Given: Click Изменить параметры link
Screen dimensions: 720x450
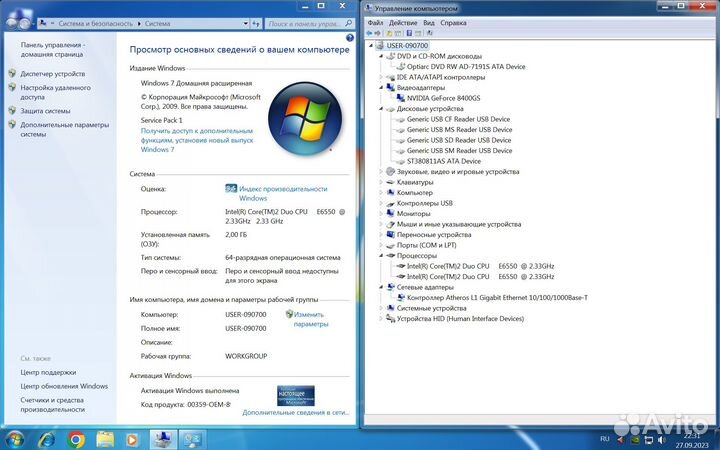Looking at the screenshot, I should pyautogui.click(x=311, y=319).
